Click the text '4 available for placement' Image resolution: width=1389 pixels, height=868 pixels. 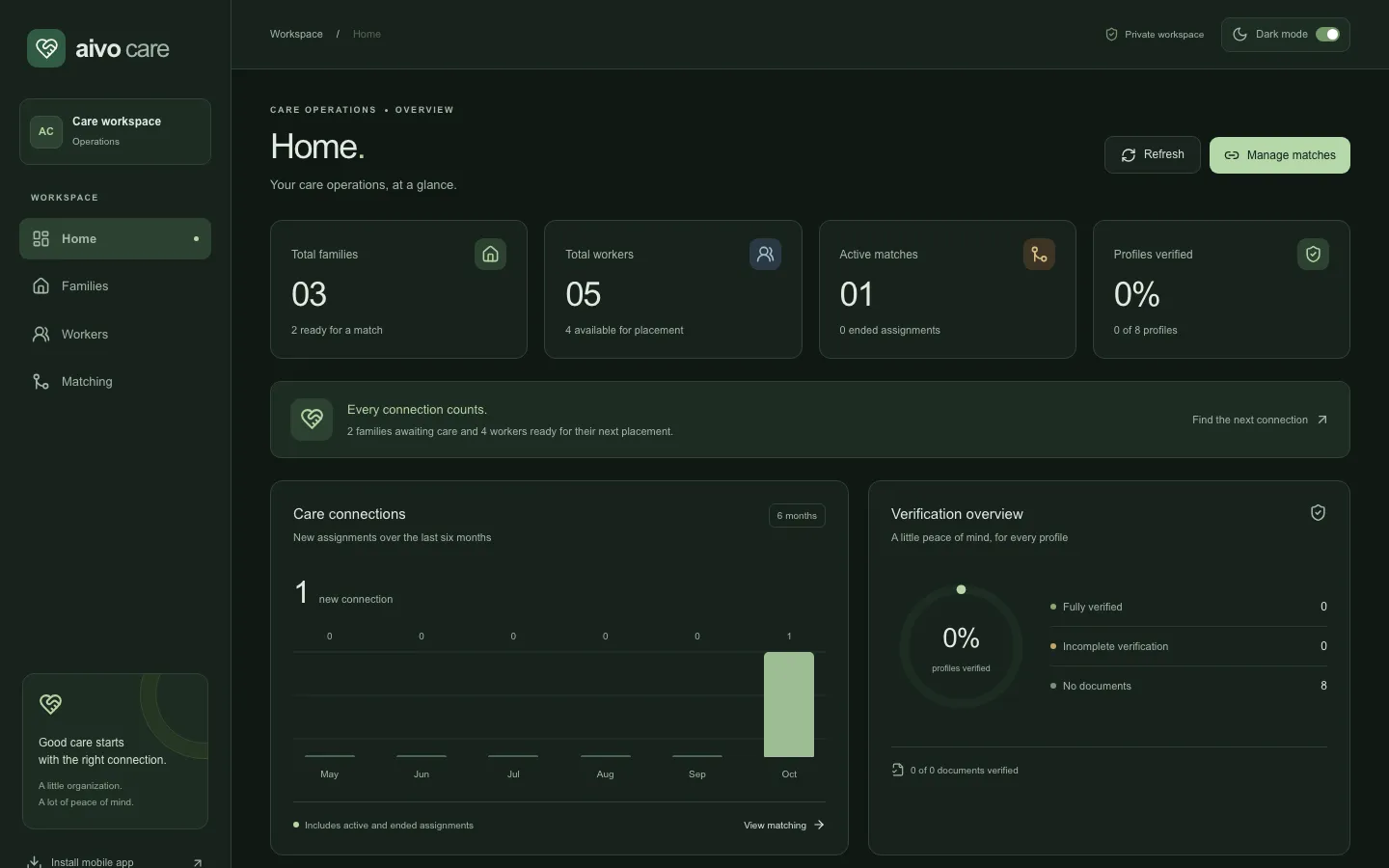[x=624, y=330]
